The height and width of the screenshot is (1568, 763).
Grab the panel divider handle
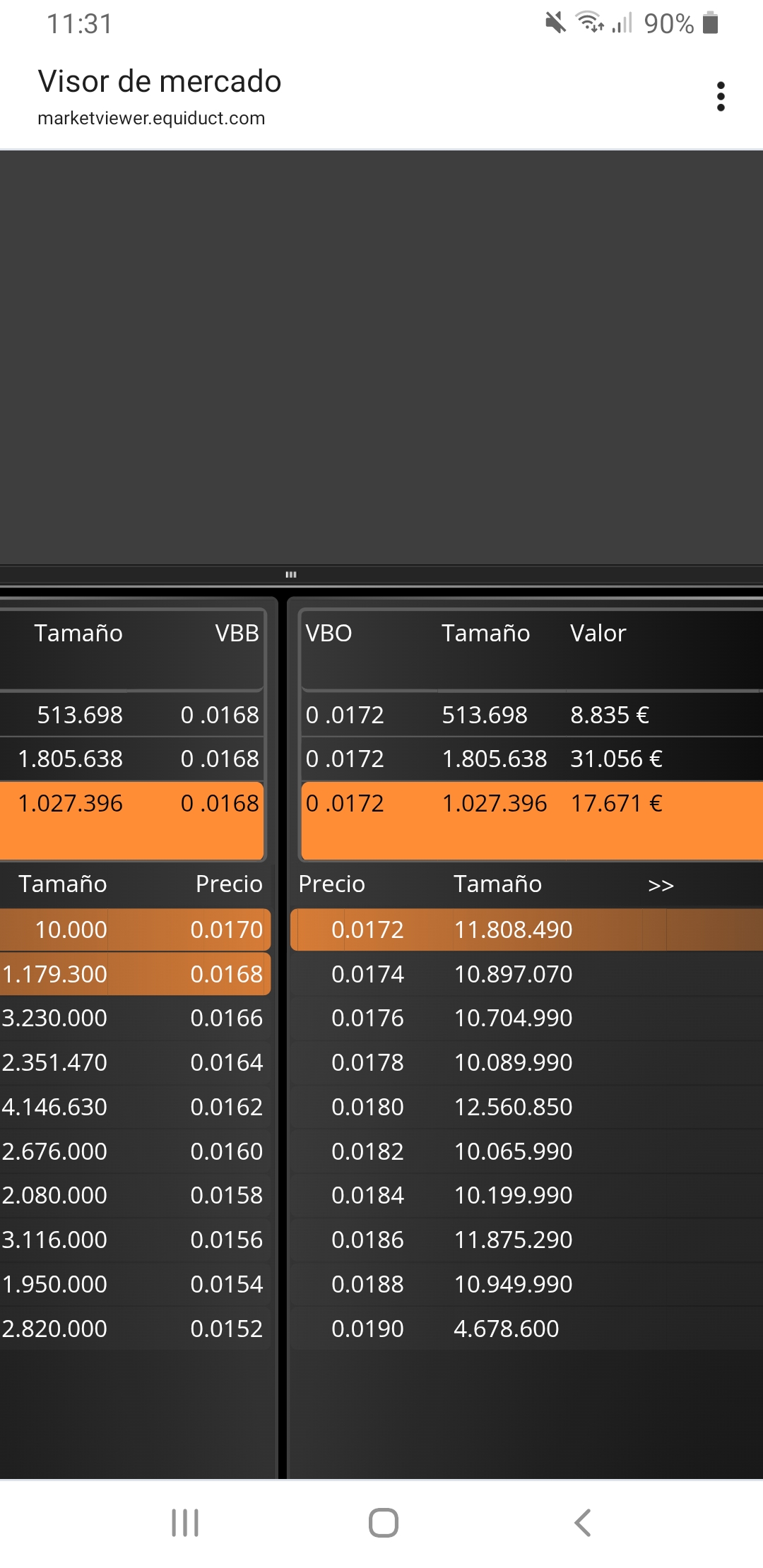pyautogui.click(x=291, y=574)
